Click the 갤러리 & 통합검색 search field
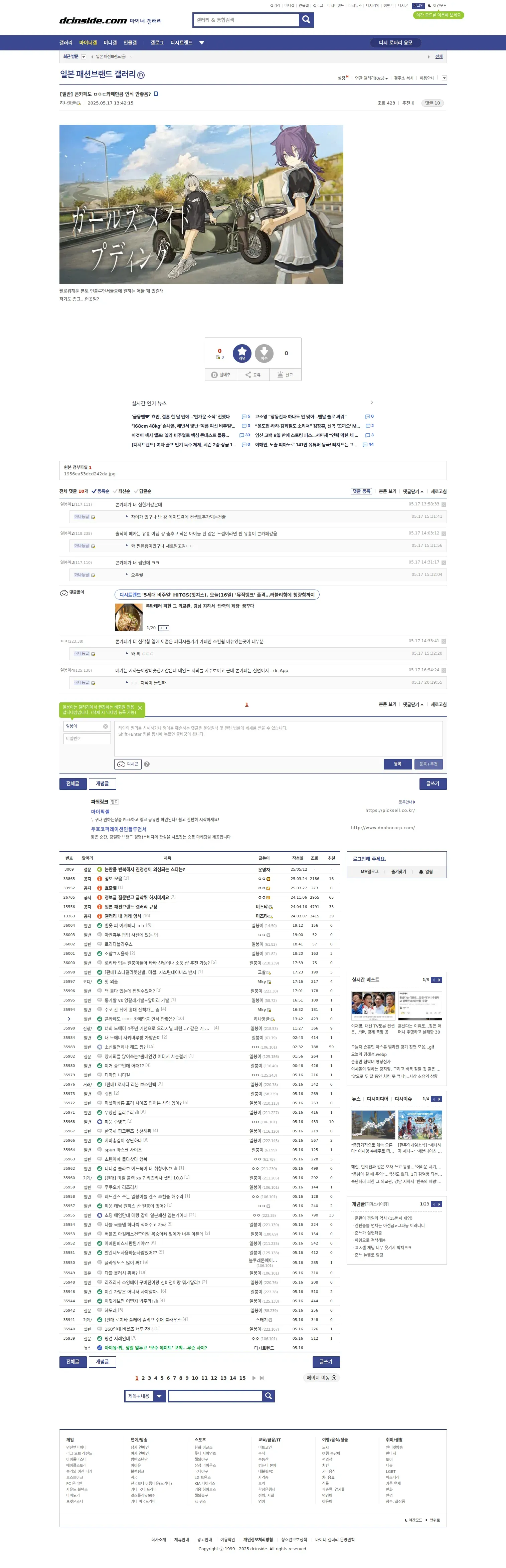Viewport: 506px width, 1568px height. (246, 20)
